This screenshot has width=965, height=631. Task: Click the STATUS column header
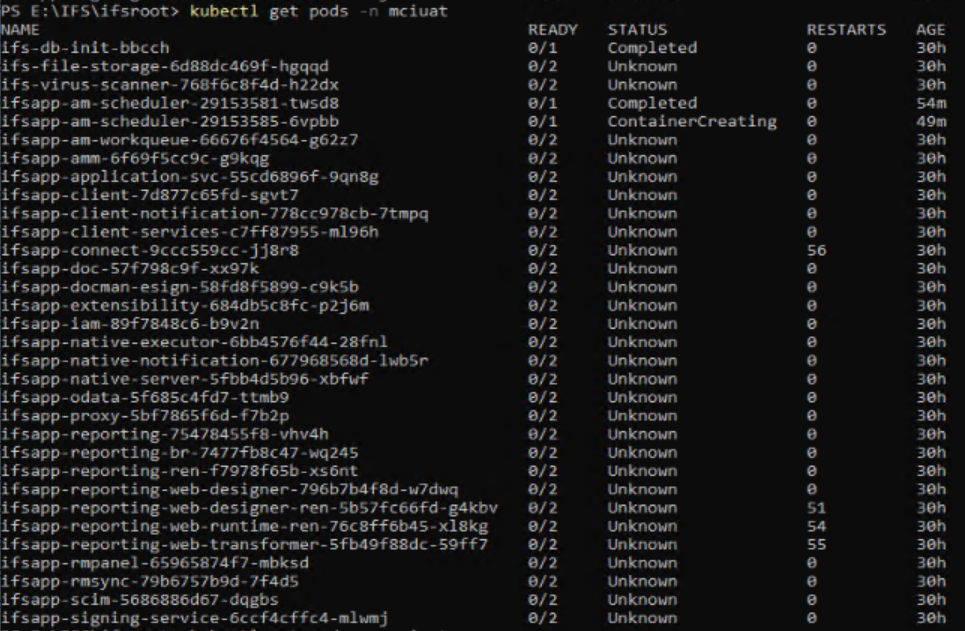pyautogui.click(x=638, y=30)
